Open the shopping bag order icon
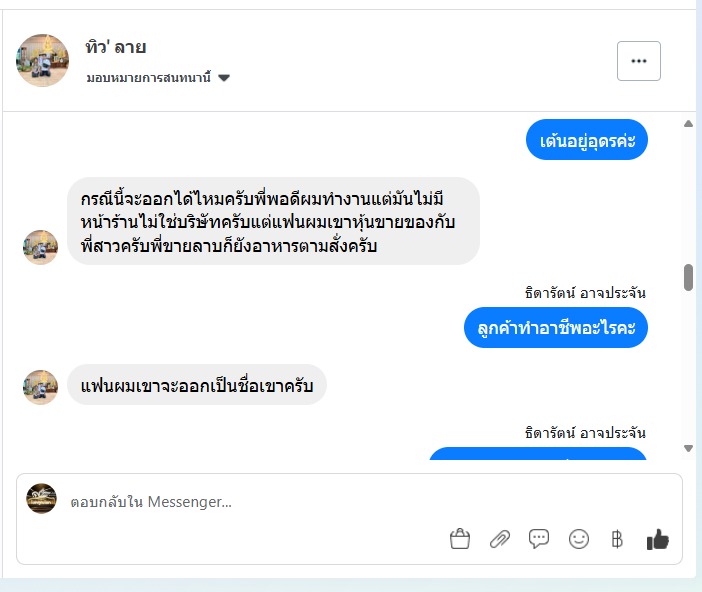 460,539
